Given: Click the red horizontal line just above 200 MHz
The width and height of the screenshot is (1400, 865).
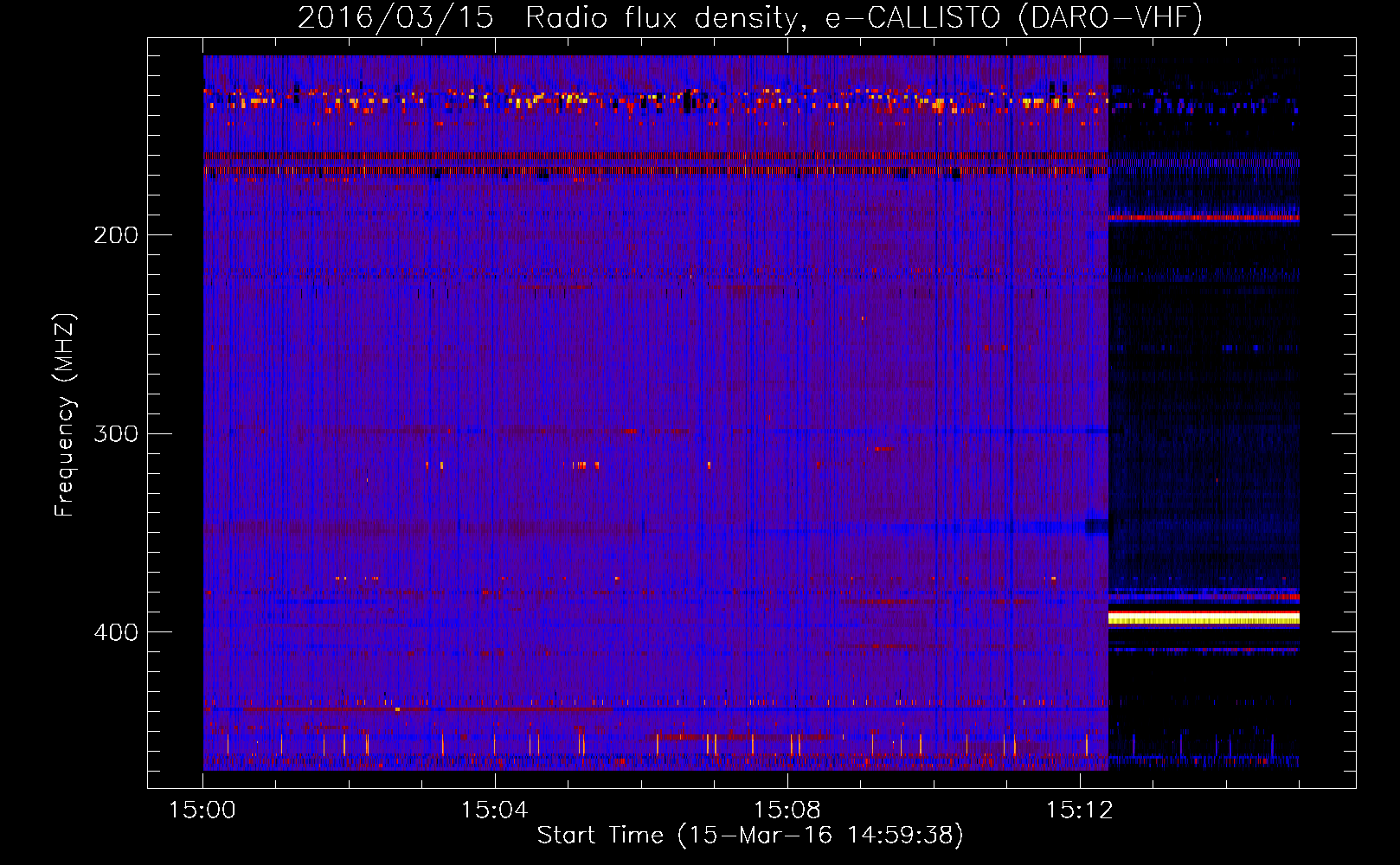Looking at the screenshot, I should point(1204,218).
